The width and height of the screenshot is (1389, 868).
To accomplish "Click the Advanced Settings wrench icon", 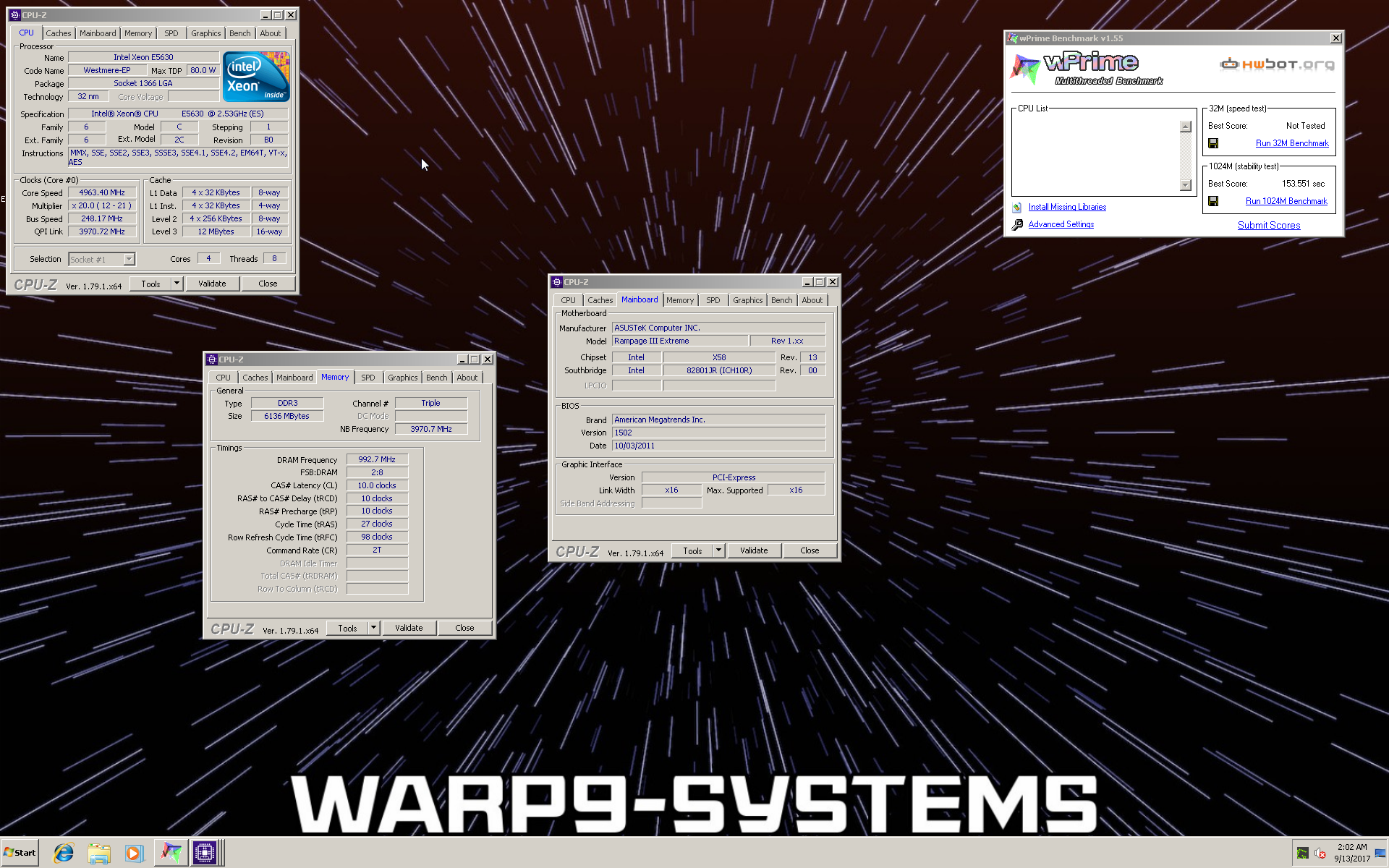I will coord(1017,224).
